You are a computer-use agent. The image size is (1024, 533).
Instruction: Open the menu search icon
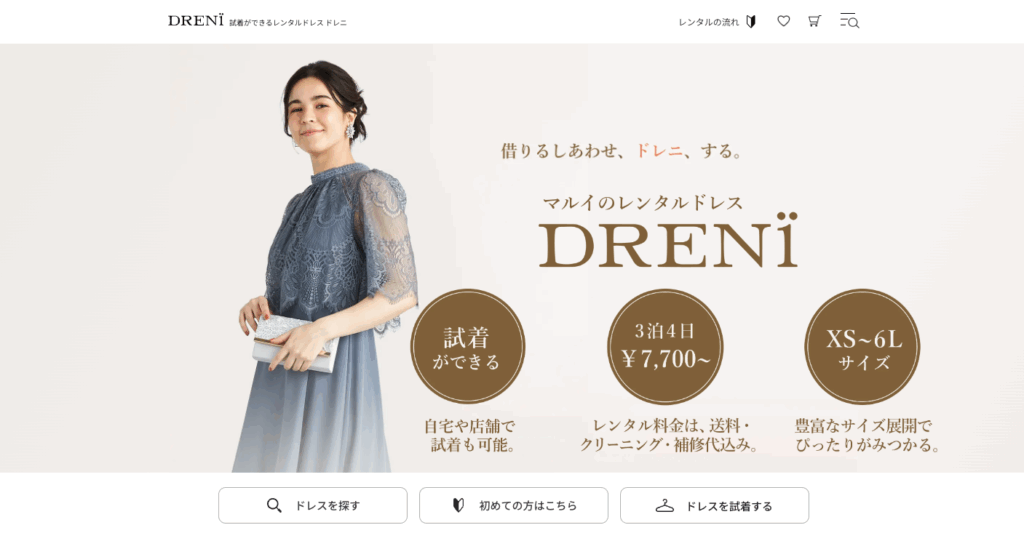click(x=849, y=21)
